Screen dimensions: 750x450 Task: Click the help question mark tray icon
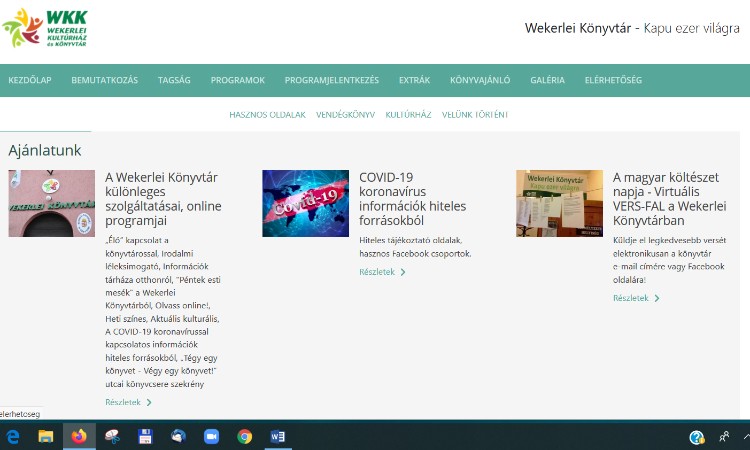click(x=697, y=437)
